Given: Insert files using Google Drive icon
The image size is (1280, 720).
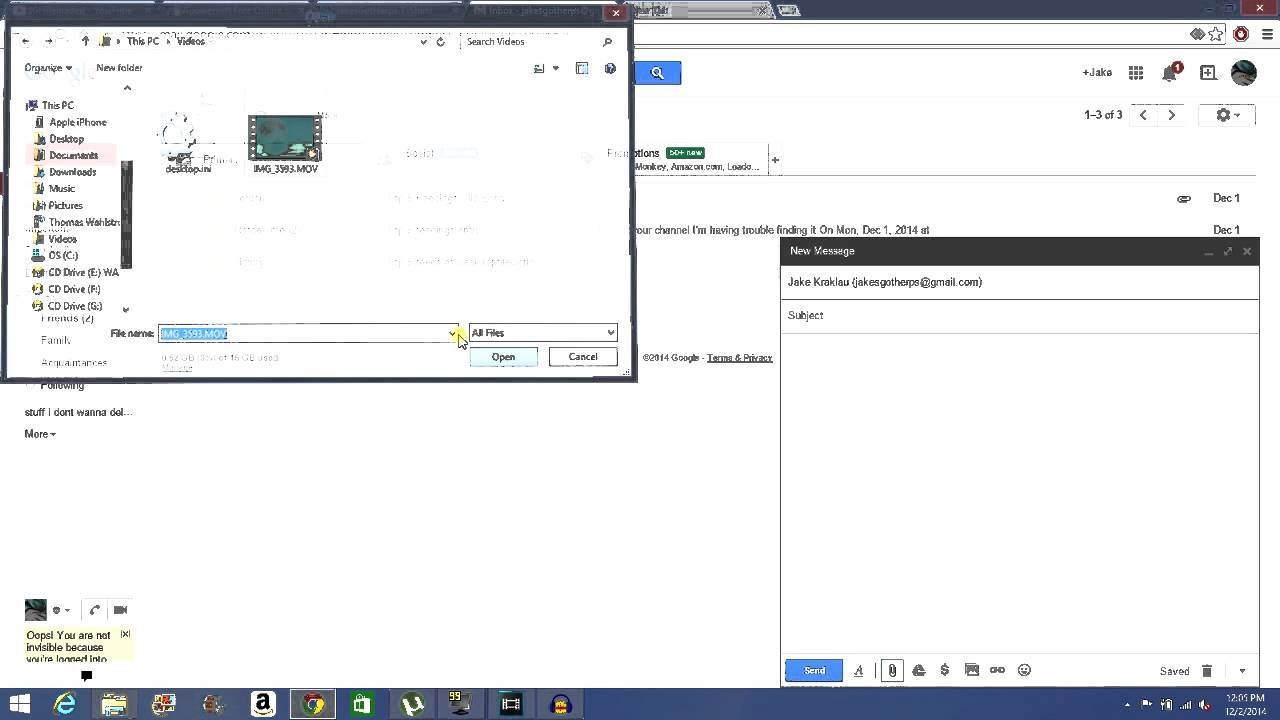Looking at the screenshot, I should pyautogui.click(x=918, y=671).
